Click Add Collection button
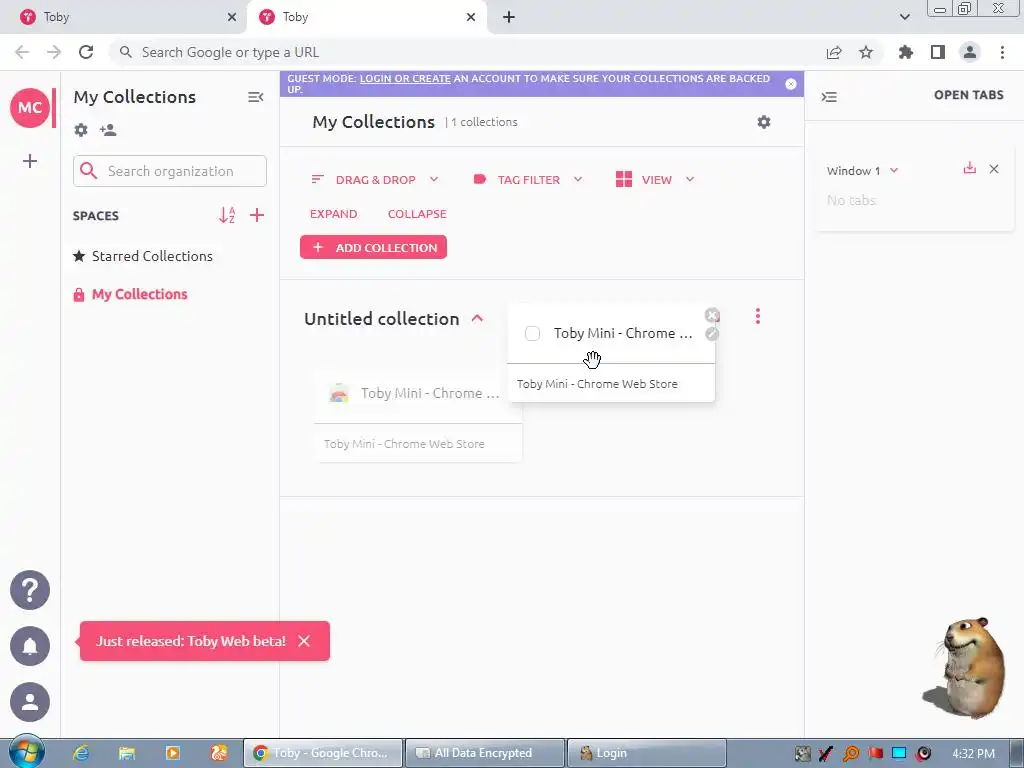 pyautogui.click(x=374, y=248)
